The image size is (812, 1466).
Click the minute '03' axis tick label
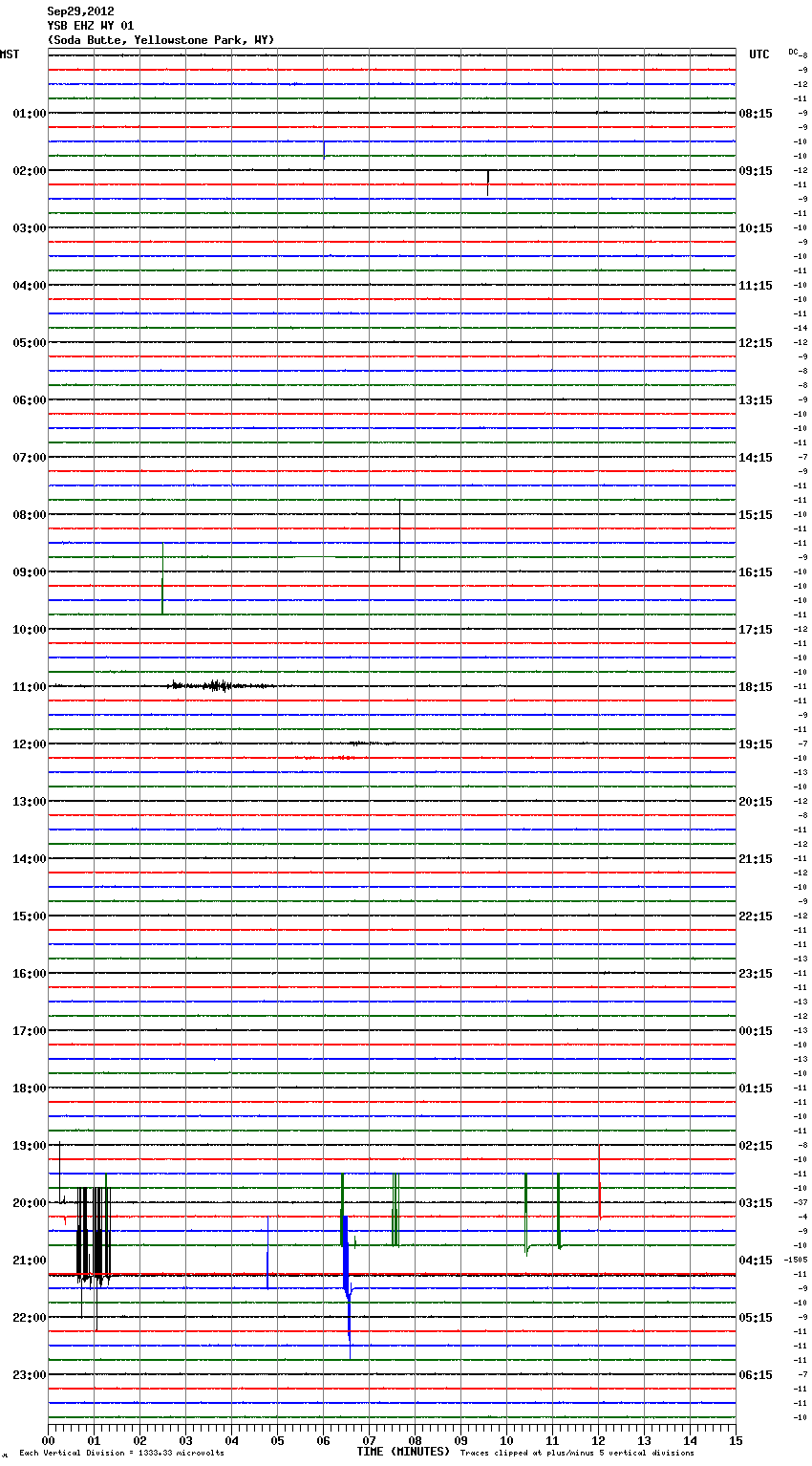coord(185,1440)
